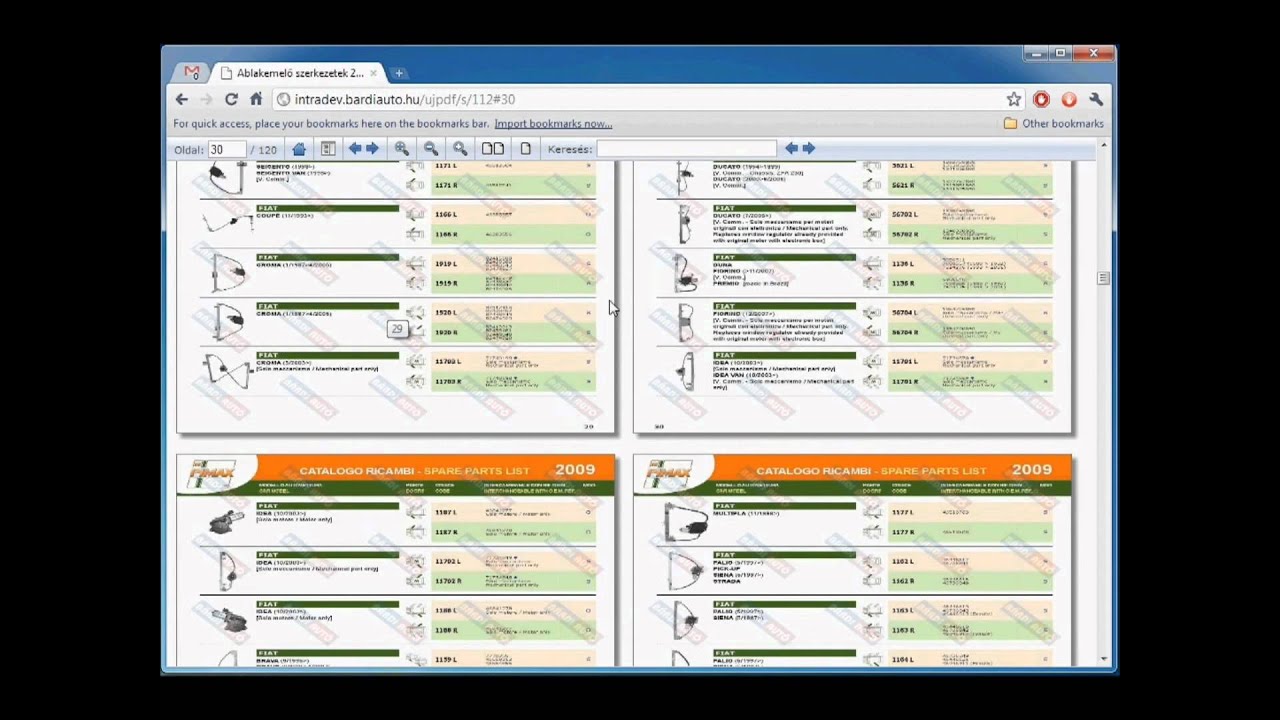The image size is (1280, 720).
Task: Go back in browser history
Action: tap(181, 99)
